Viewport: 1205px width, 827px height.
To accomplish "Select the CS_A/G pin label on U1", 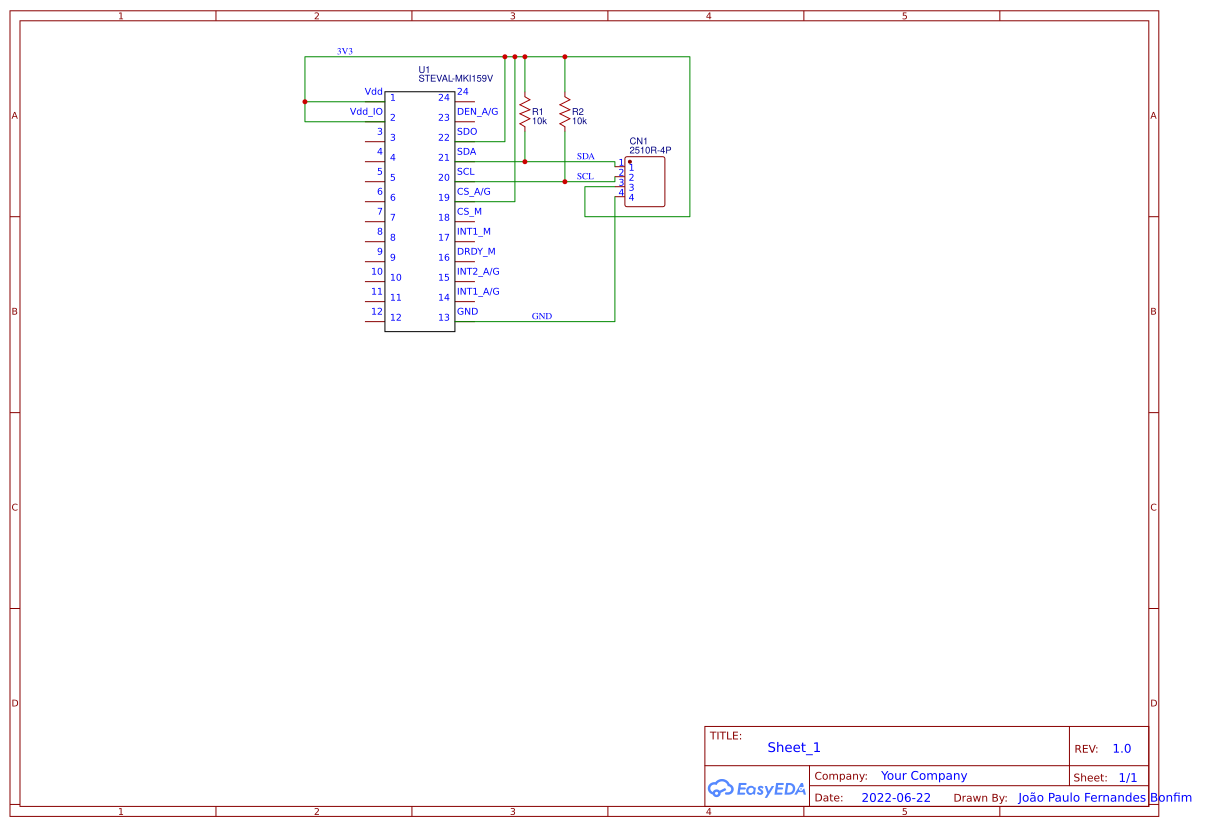I will pyautogui.click(x=473, y=191).
